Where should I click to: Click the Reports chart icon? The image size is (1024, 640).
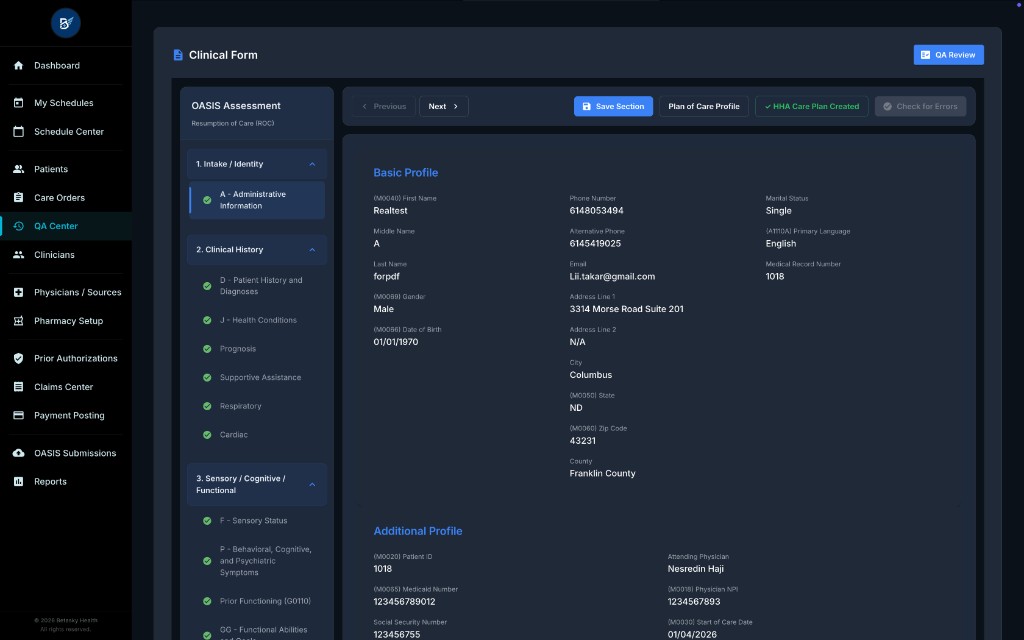point(18,481)
